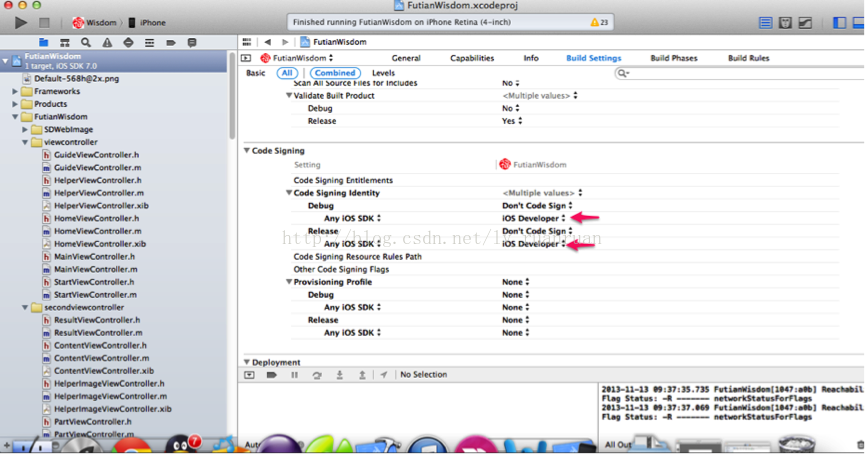Open the symbol navigator
Image resolution: width=865 pixels, height=454 pixels.
[x=65, y=42]
